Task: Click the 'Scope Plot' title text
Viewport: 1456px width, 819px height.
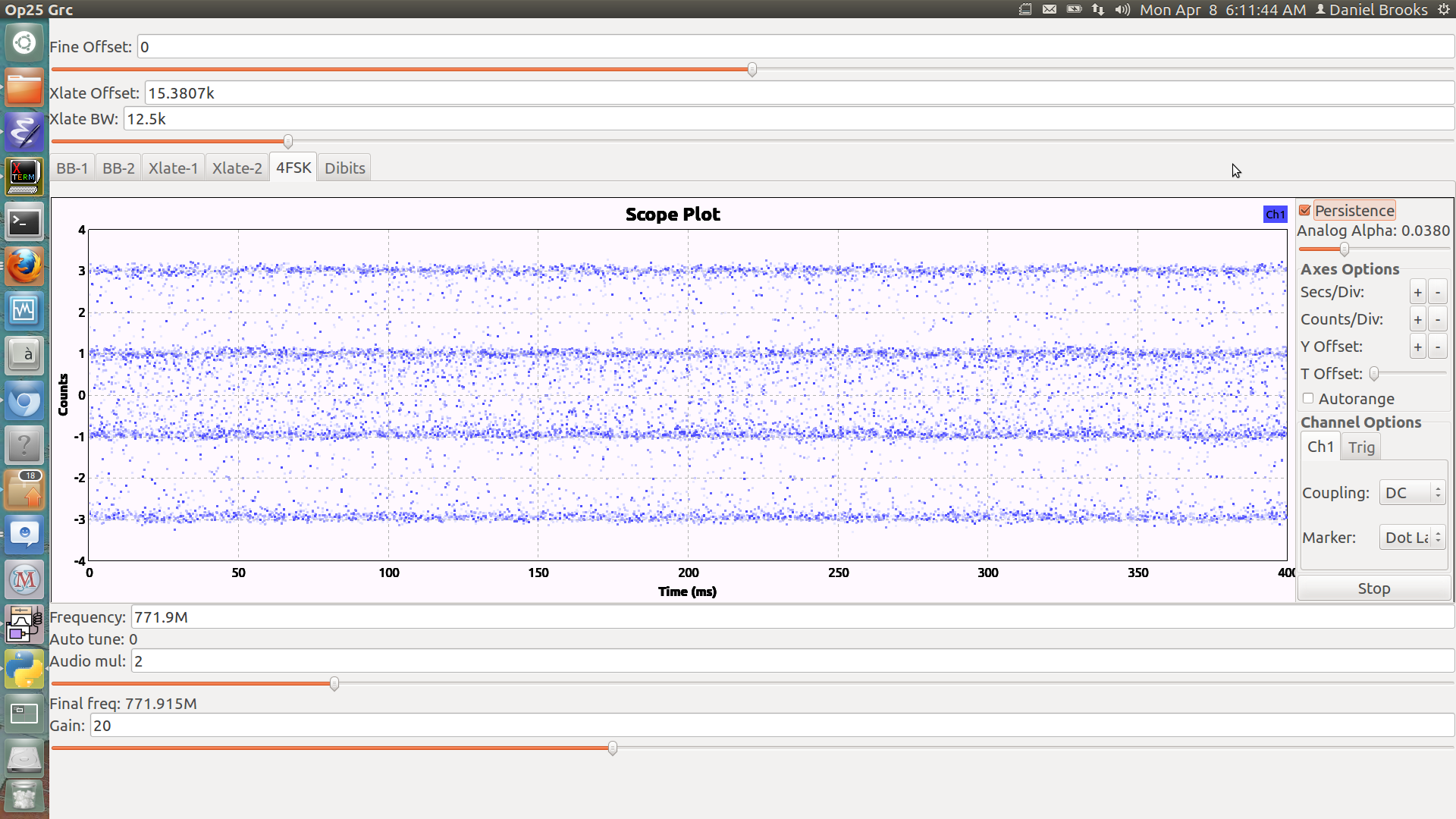Action: pos(673,215)
